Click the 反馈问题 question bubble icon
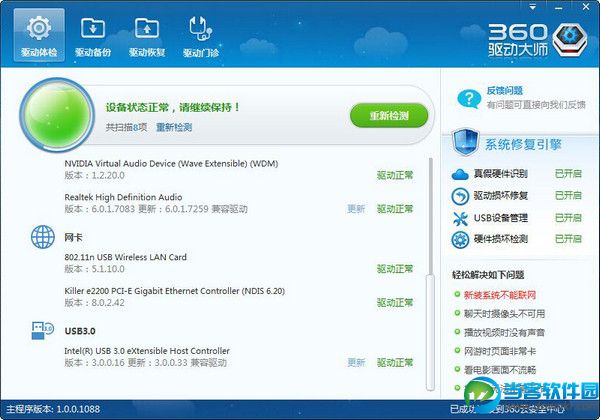Screen dimensions: 600x420 click(x=469, y=99)
